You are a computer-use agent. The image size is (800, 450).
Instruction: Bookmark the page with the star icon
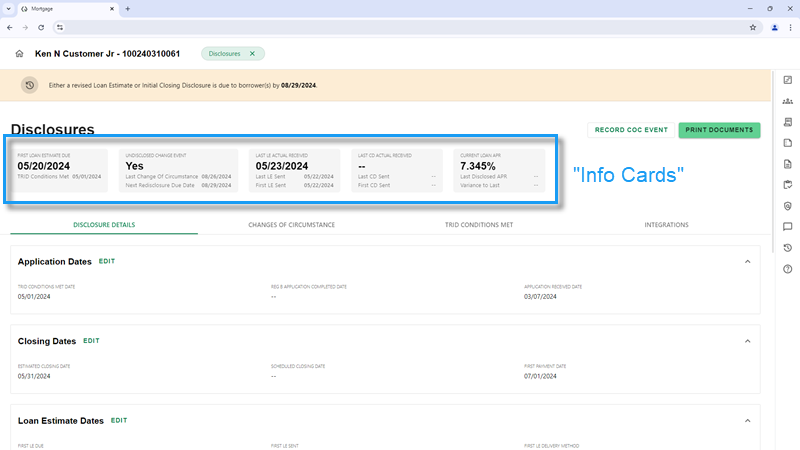[x=753, y=28]
